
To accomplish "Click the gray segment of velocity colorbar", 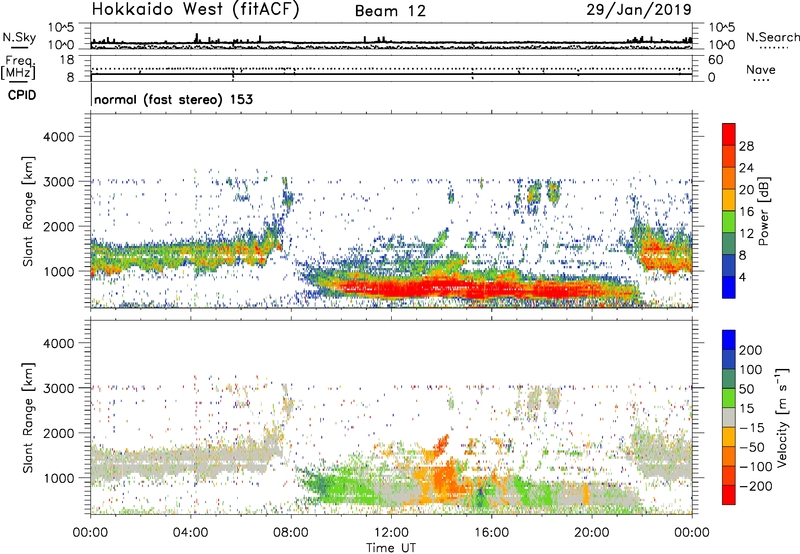I will tap(729, 418).
